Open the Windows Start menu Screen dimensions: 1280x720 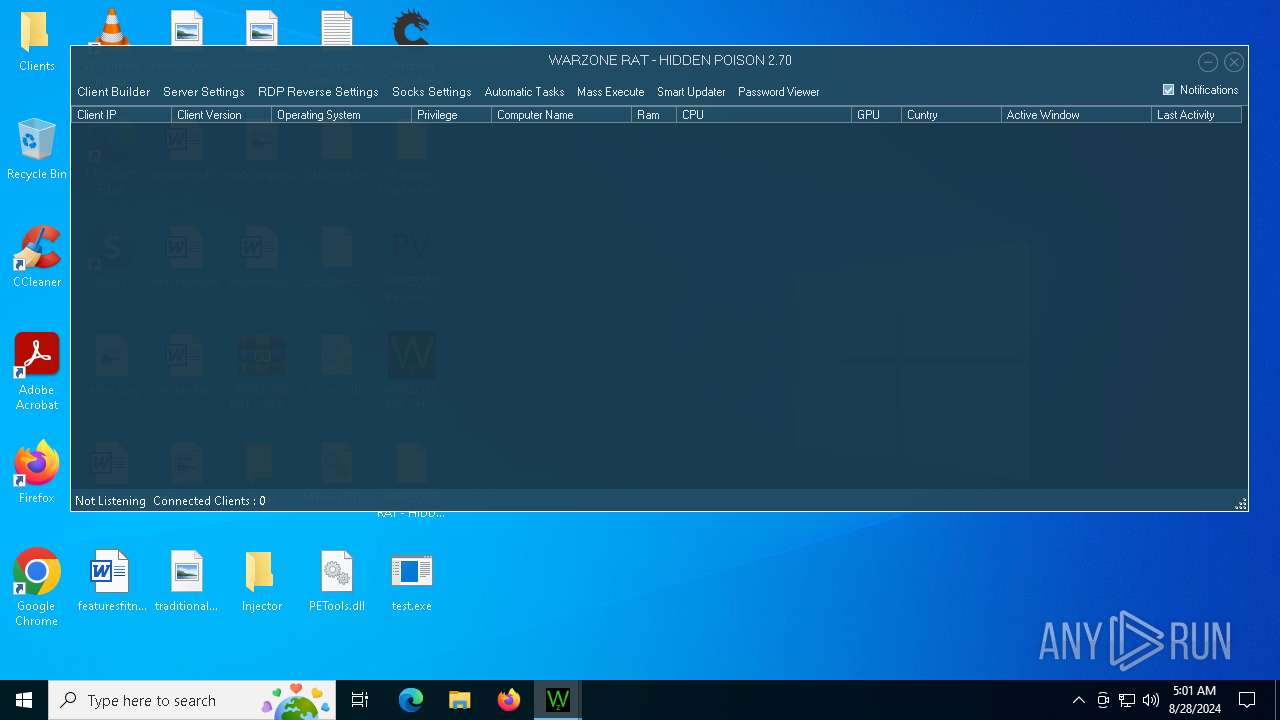click(24, 700)
